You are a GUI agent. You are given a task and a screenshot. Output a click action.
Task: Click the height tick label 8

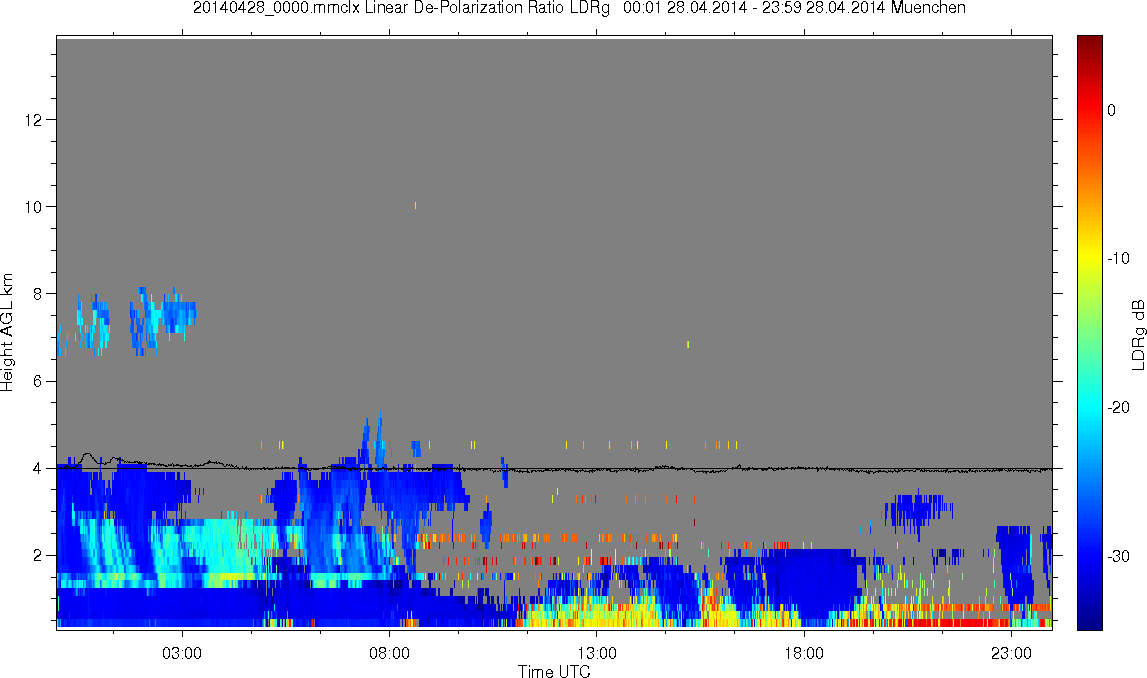click(x=37, y=293)
